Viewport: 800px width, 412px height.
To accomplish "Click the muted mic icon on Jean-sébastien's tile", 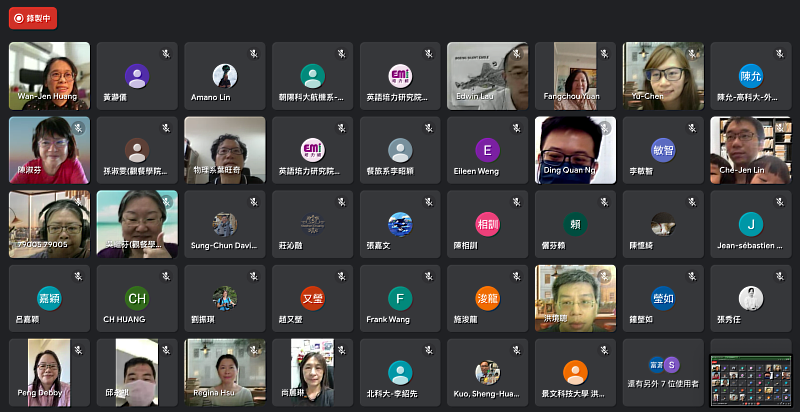I will (x=780, y=202).
